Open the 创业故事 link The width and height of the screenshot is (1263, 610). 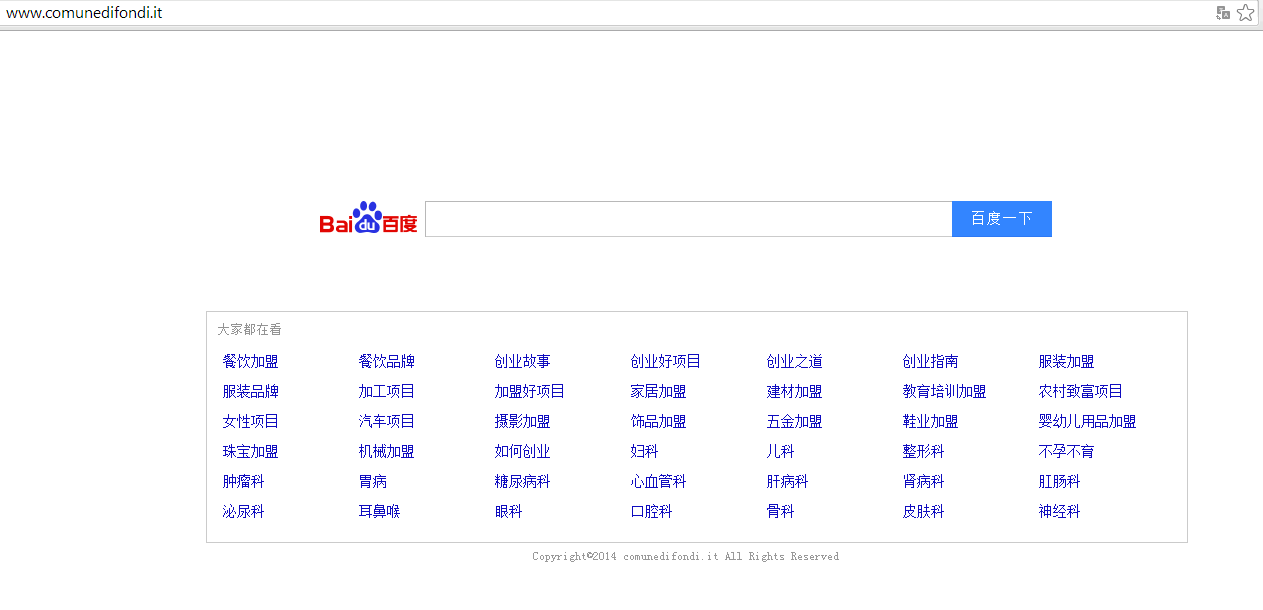(x=523, y=362)
